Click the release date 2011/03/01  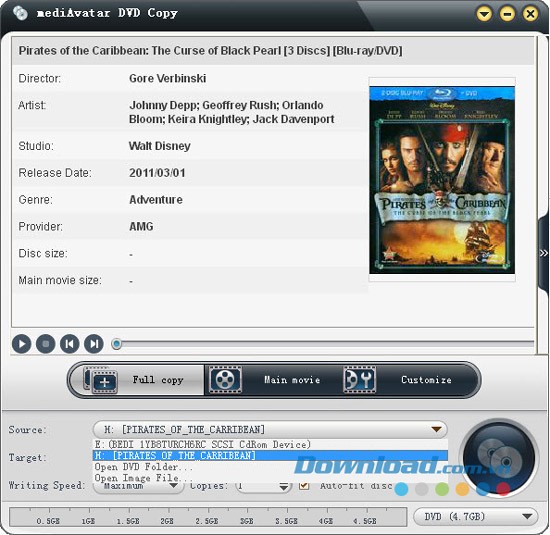[x=157, y=173]
